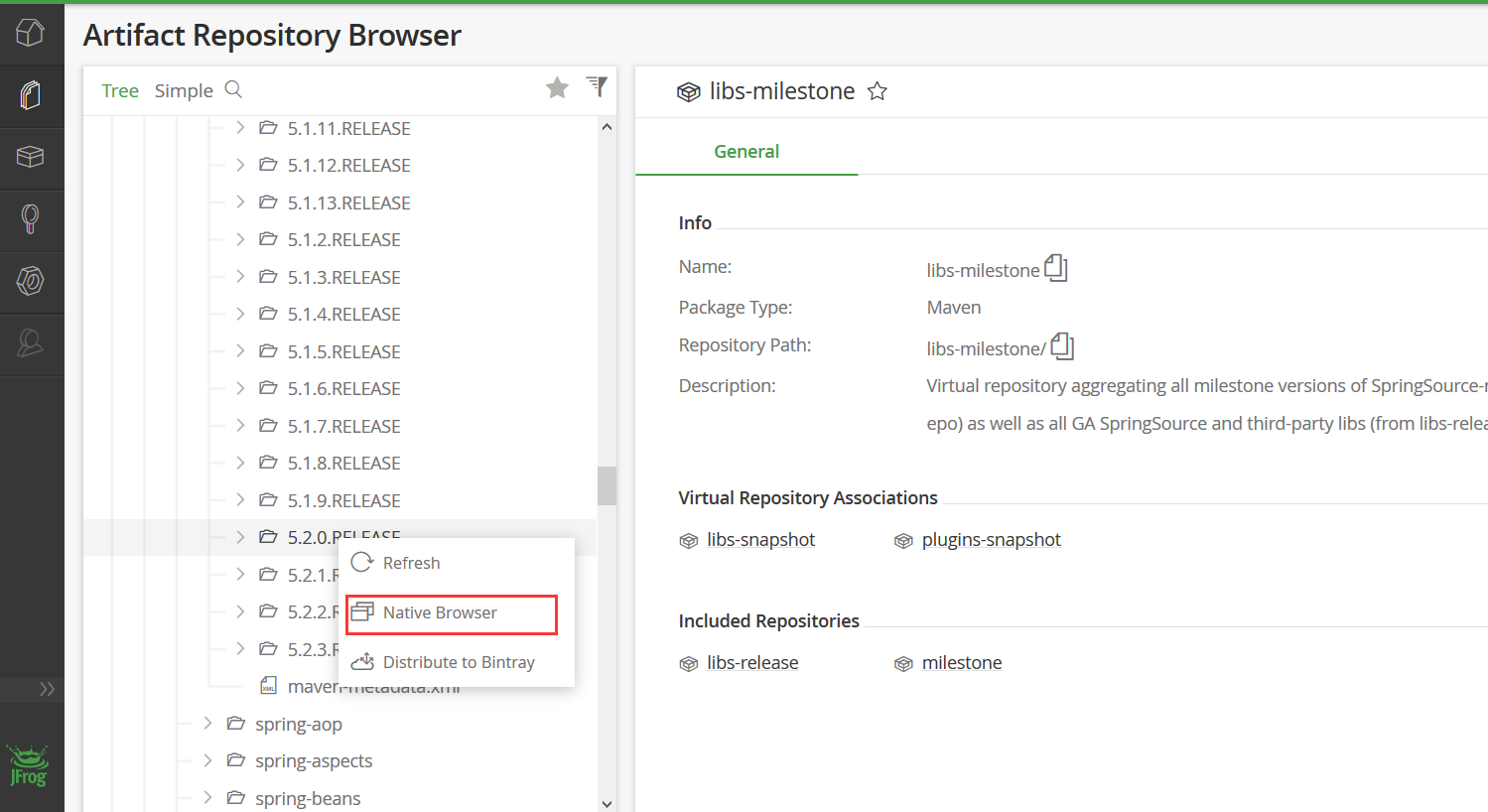Viewport: 1488px width, 812px height.
Task: Expand the 5.1.13.RELEASE folder
Action: click(x=240, y=203)
